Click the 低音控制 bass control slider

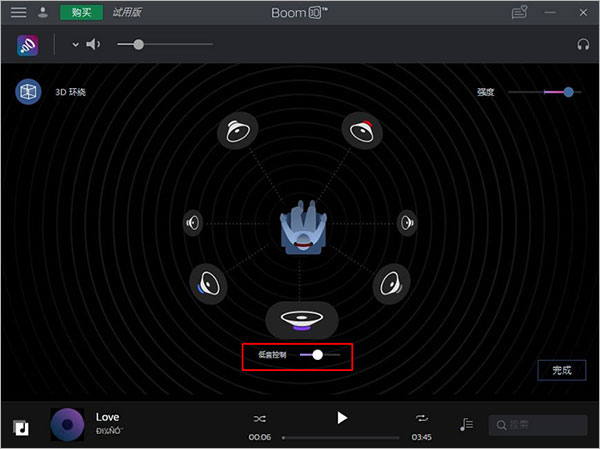(320, 355)
